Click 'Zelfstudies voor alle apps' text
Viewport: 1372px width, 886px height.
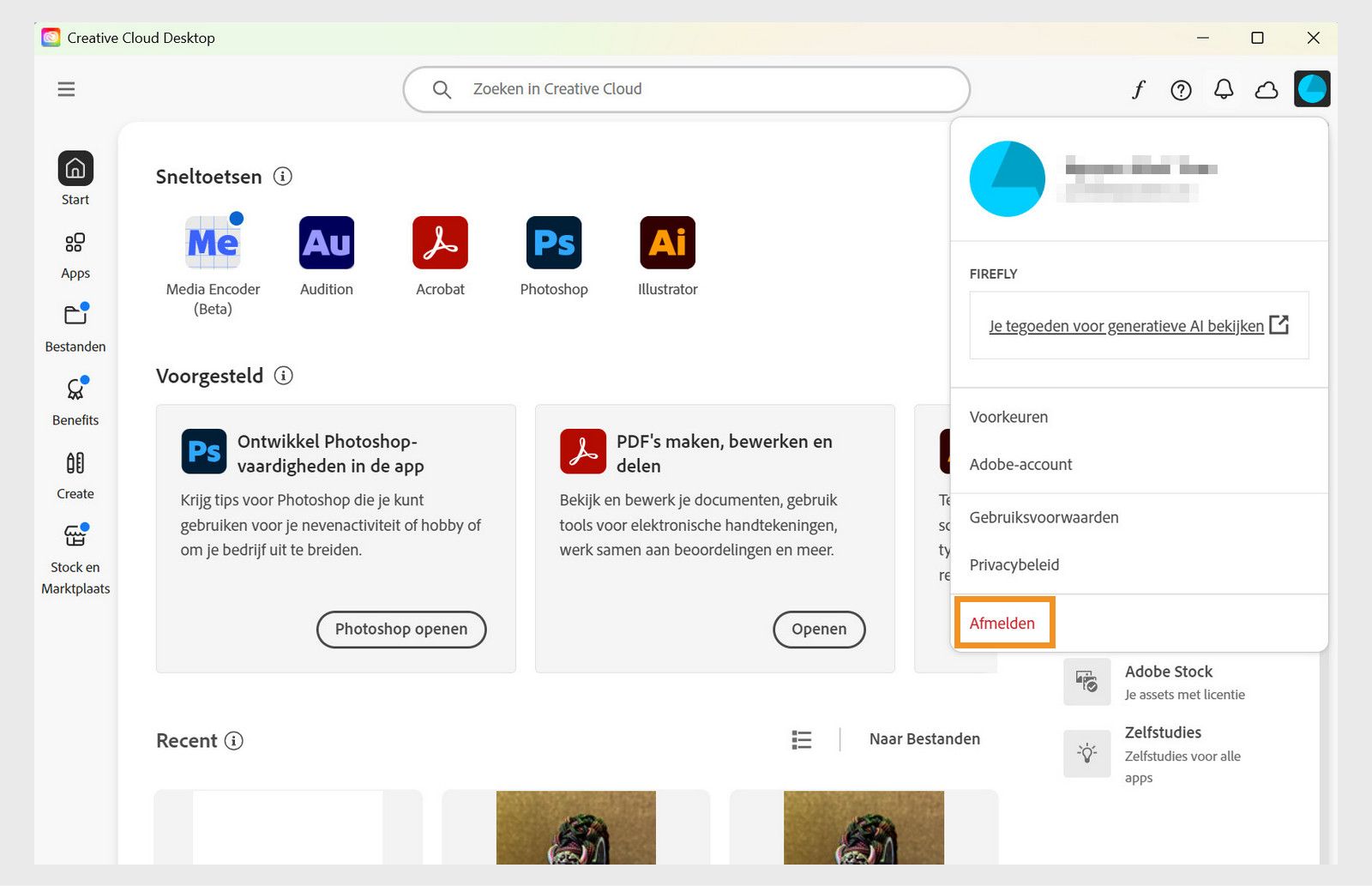pyautogui.click(x=1182, y=767)
